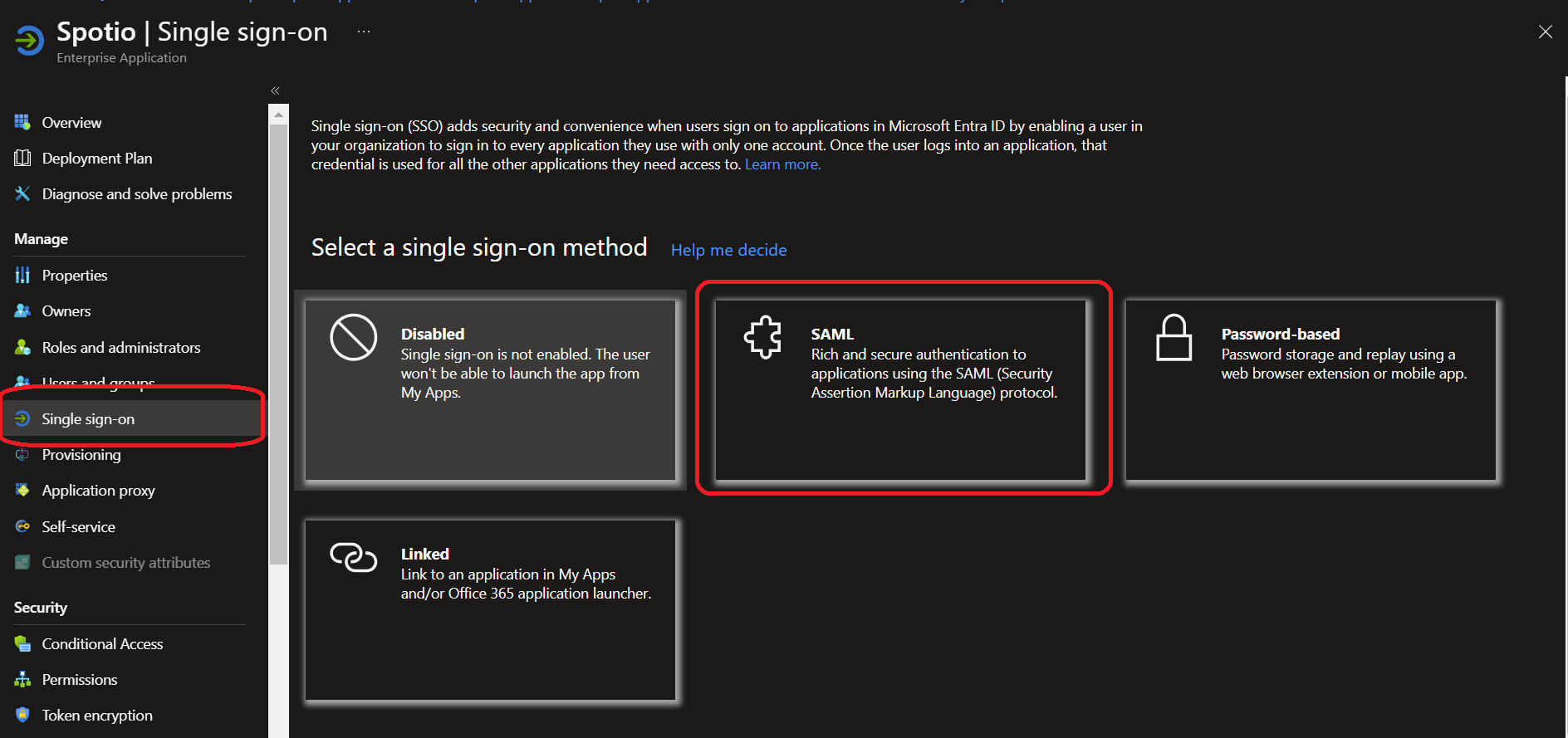Click the Custom security attributes icon
This screenshot has height=738, width=1568.
[22, 562]
